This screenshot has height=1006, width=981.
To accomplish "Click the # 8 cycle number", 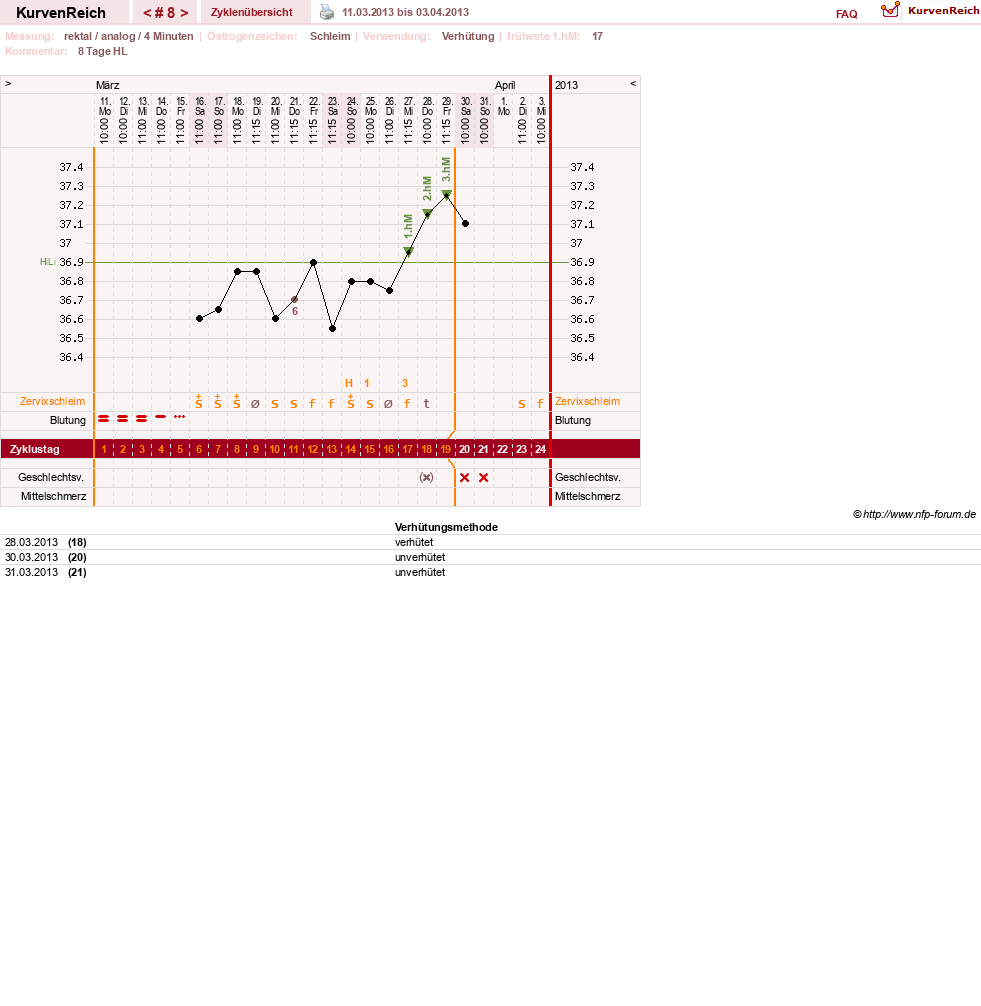I will (x=166, y=13).
